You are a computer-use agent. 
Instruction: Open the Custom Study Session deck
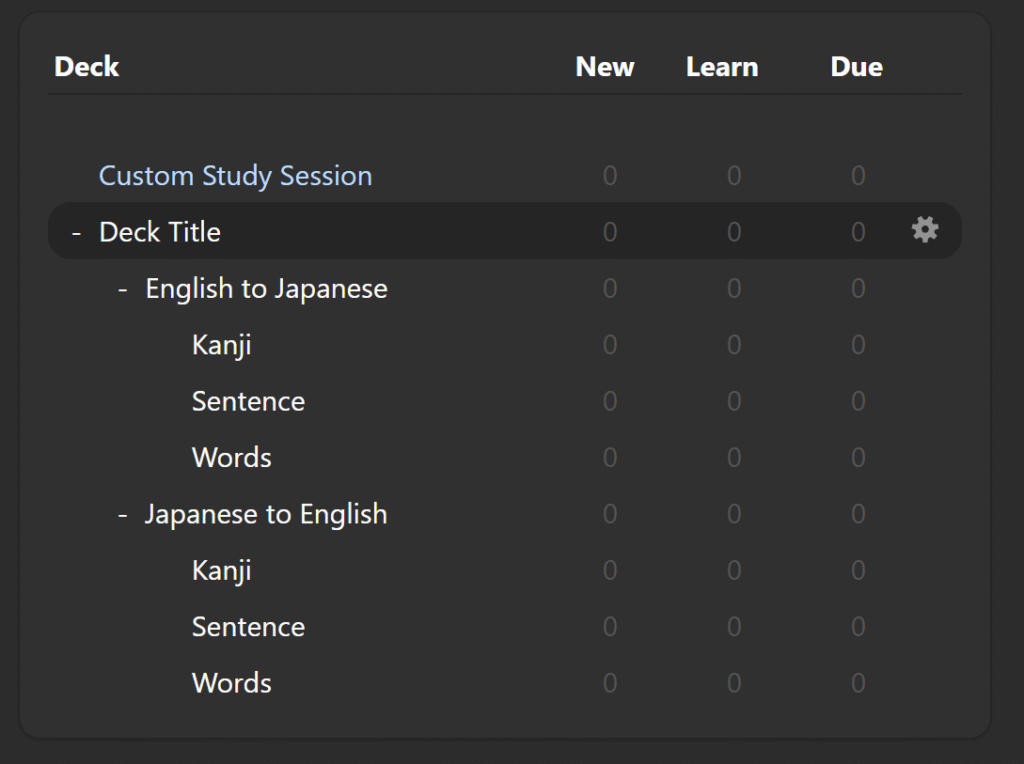tap(235, 176)
